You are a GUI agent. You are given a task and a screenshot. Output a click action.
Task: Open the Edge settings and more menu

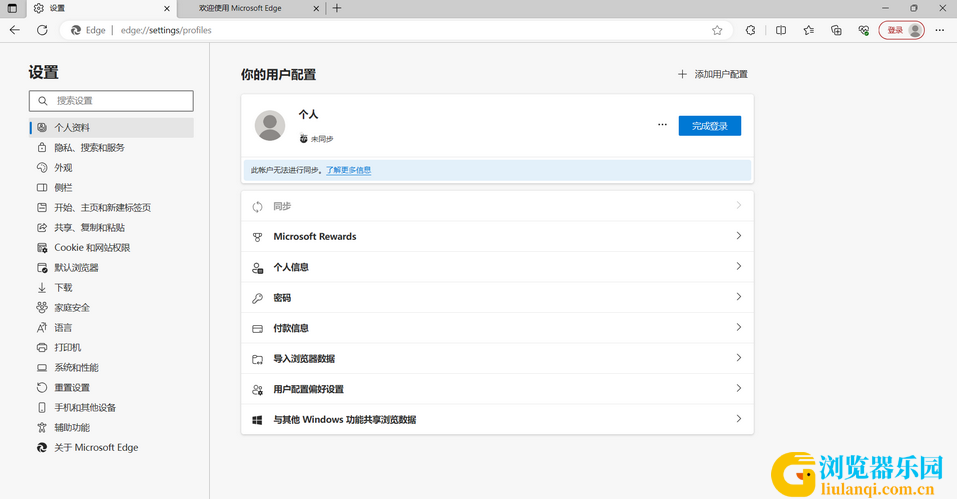click(x=940, y=30)
